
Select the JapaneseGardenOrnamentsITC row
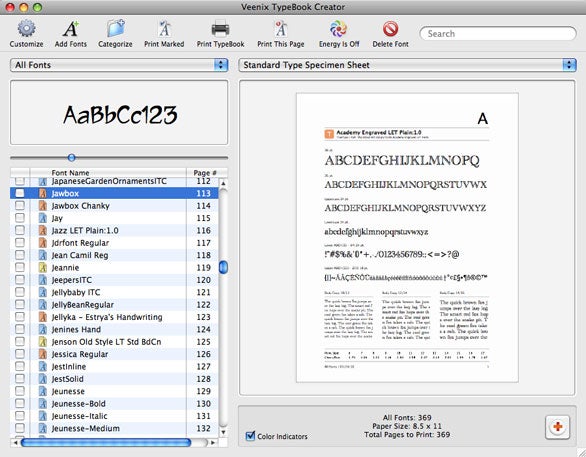(x=114, y=181)
